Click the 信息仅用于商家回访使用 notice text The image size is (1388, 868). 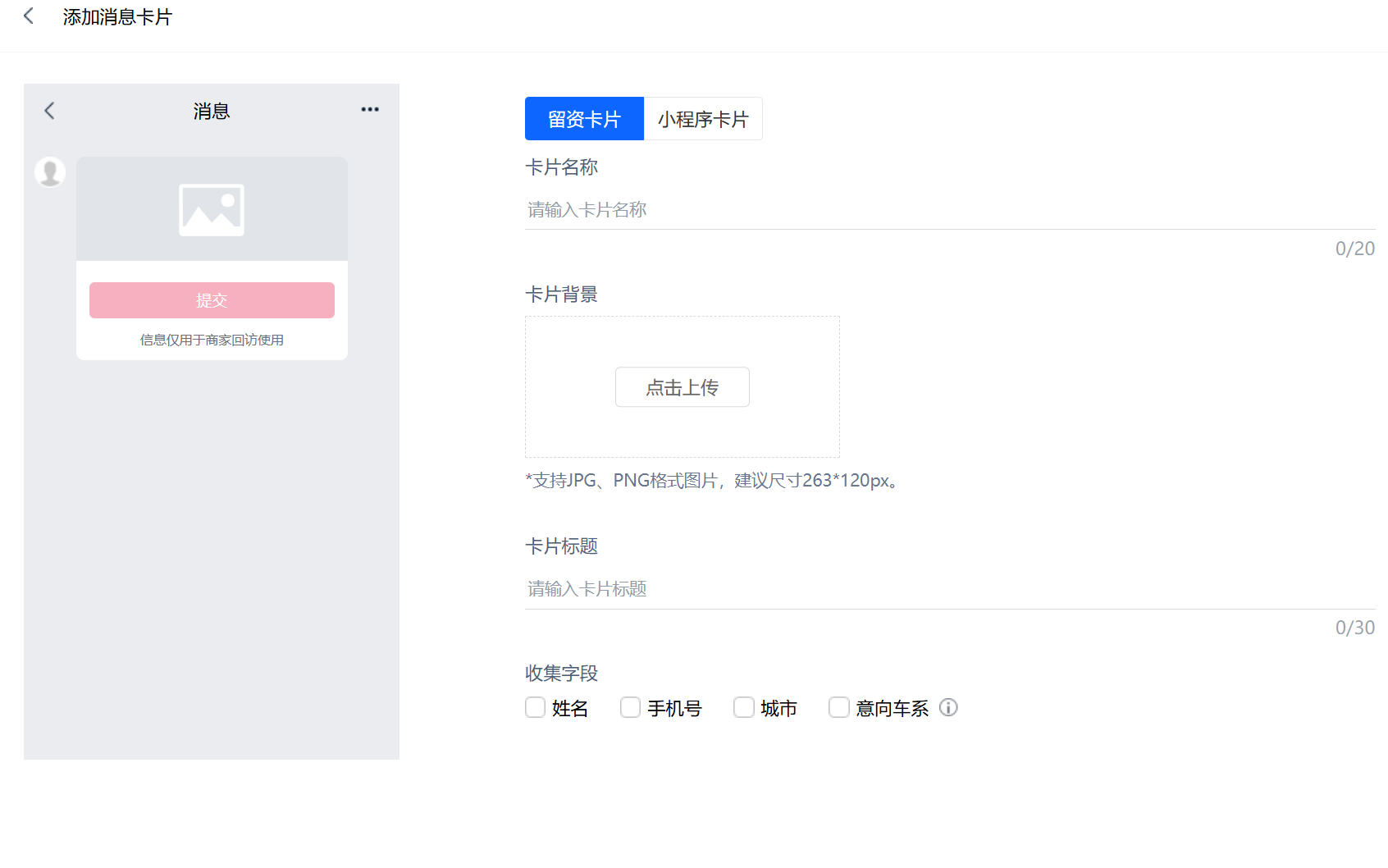[212, 340]
